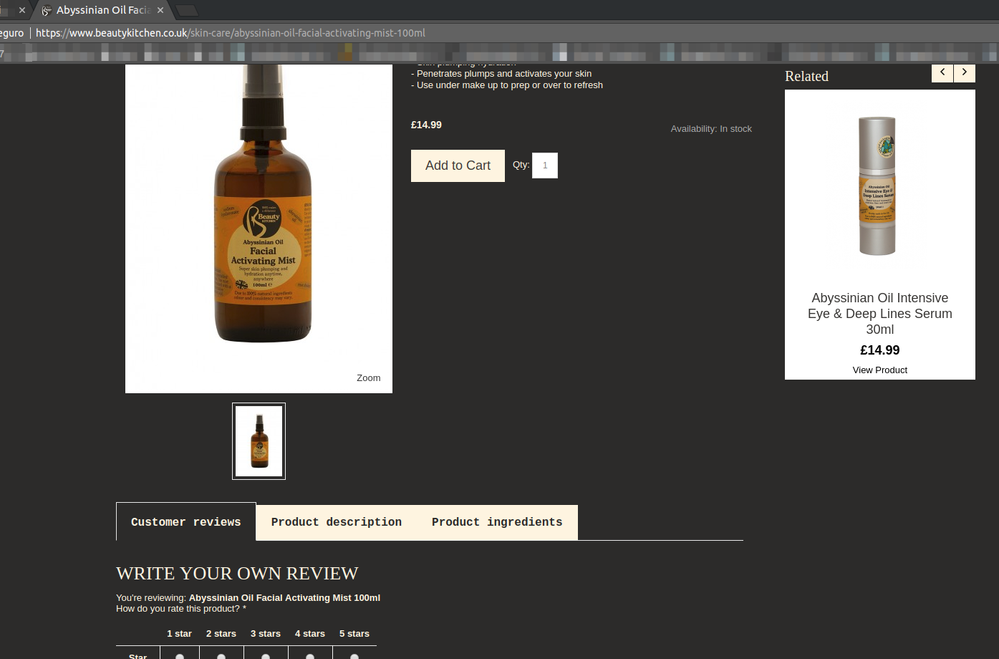999x659 pixels.
Task: Select the Customer reviews tab
Action: click(x=186, y=522)
